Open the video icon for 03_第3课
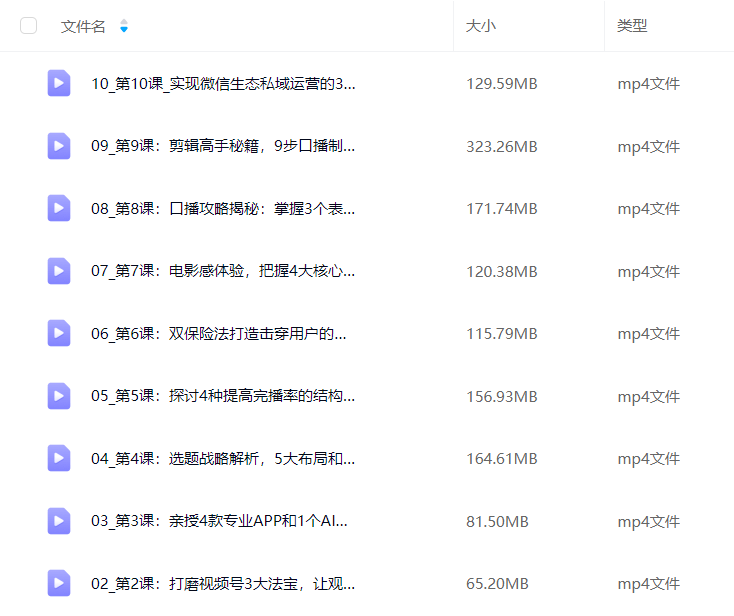 pos(59,521)
